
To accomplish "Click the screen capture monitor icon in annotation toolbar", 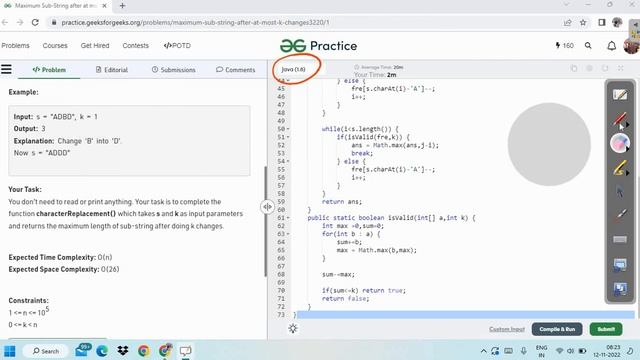I will click(x=620, y=264).
